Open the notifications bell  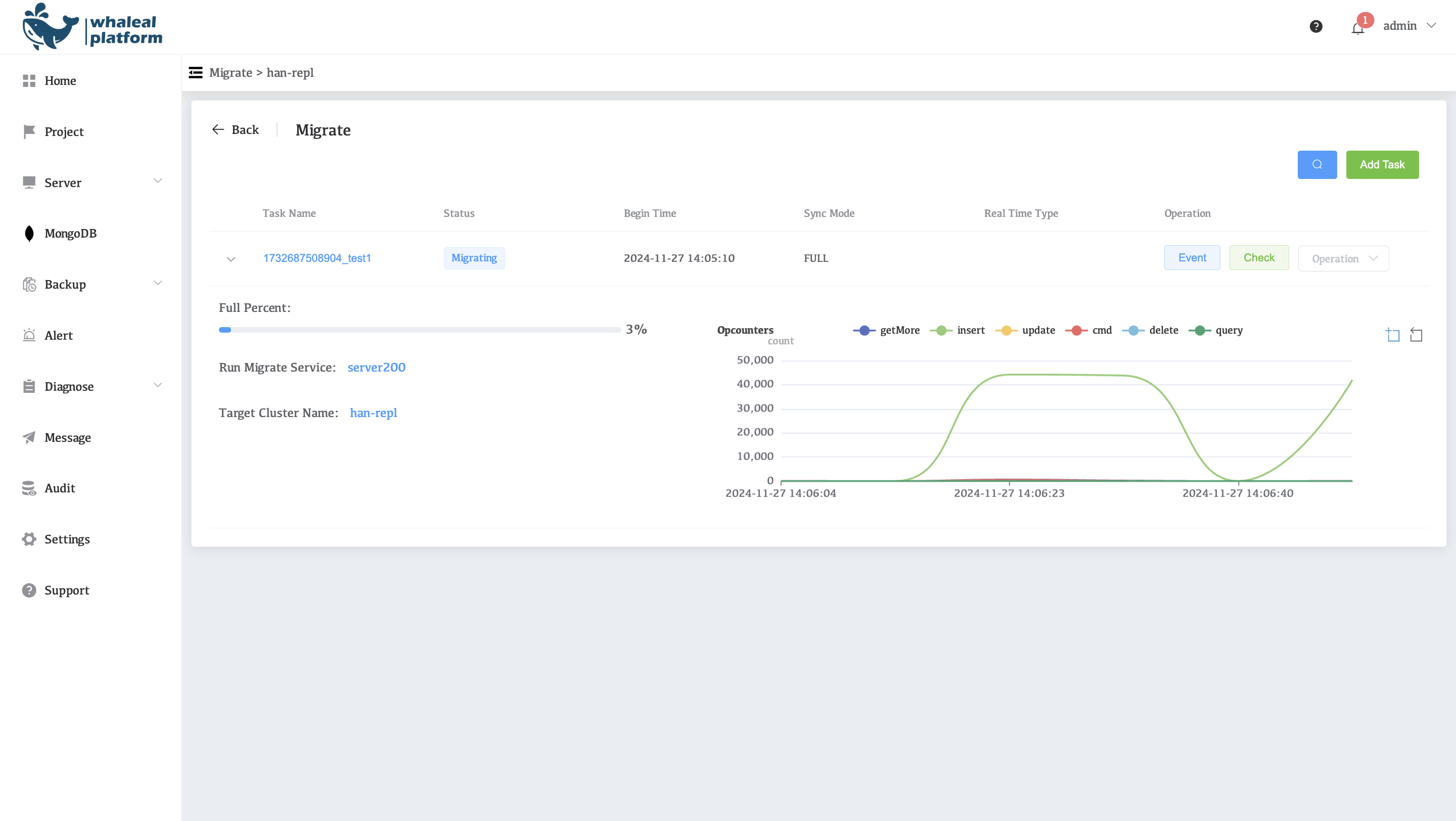[x=1357, y=28]
